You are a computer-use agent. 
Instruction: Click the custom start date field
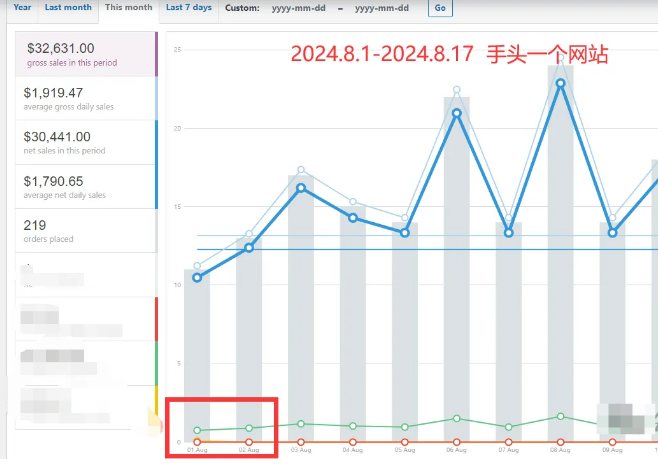point(297,8)
